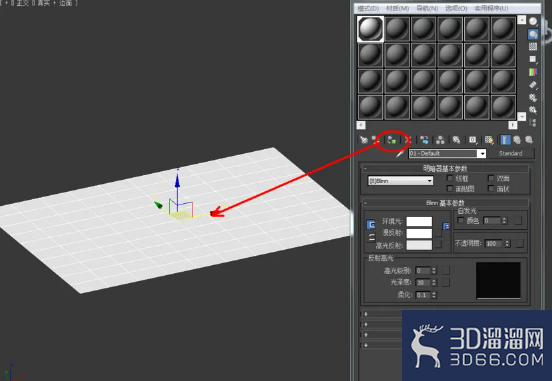Viewport: 552px width, 381px height.
Task: Click the 光泽度 map slot button
Action: (x=446, y=282)
